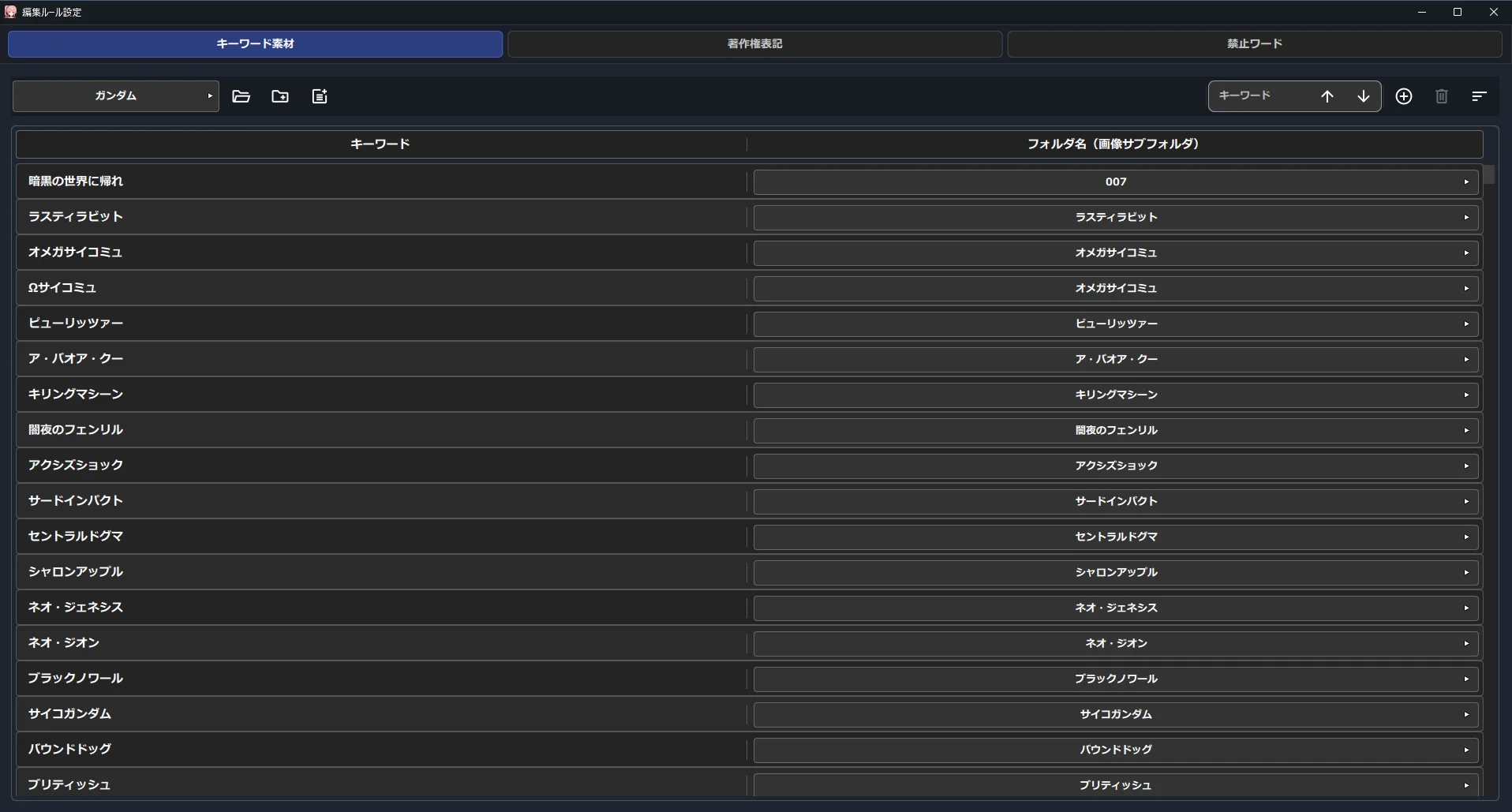Image resolution: width=1512 pixels, height=812 pixels.
Task: Click the note add icon in toolbar
Action: point(320,96)
